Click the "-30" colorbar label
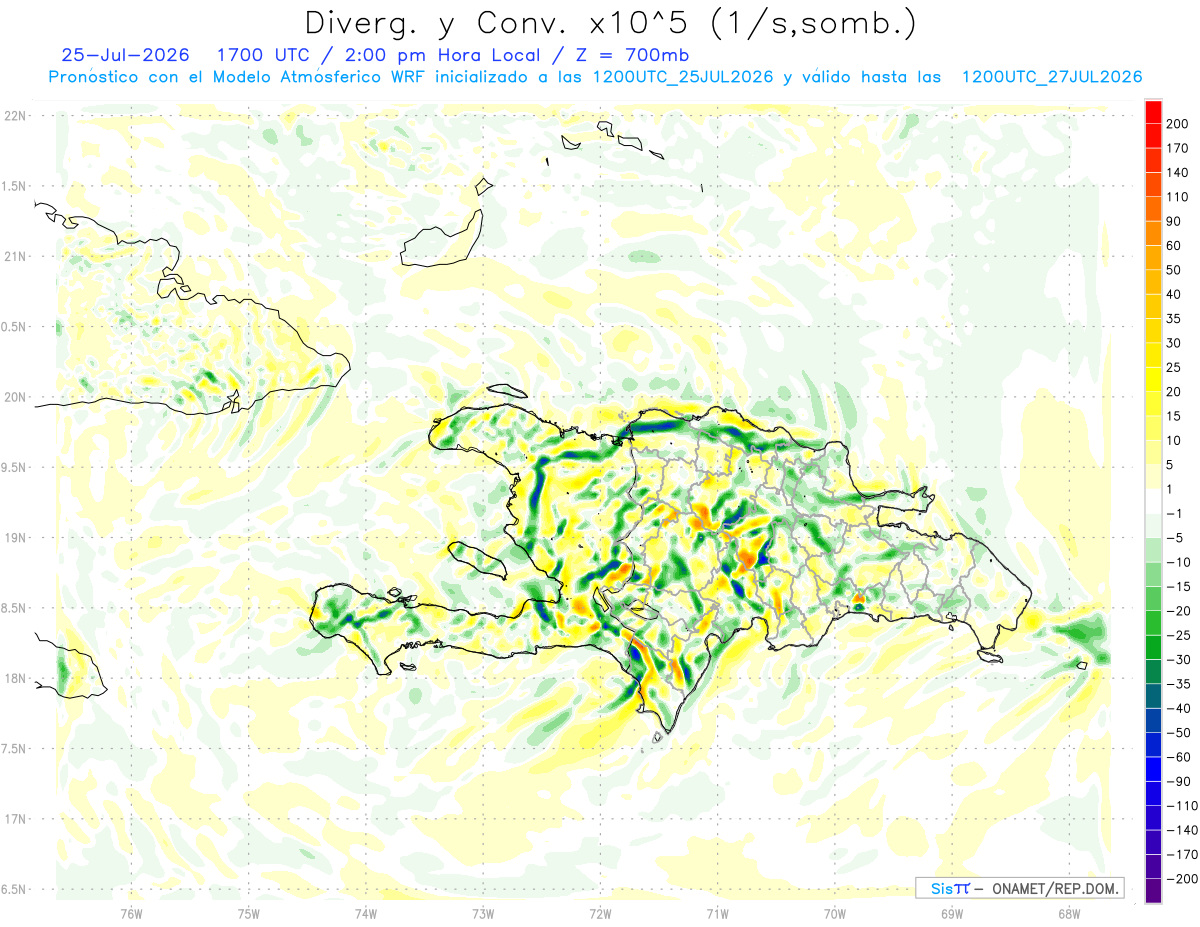Screen dimensions: 1200x927 click(x=1180, y=660)
